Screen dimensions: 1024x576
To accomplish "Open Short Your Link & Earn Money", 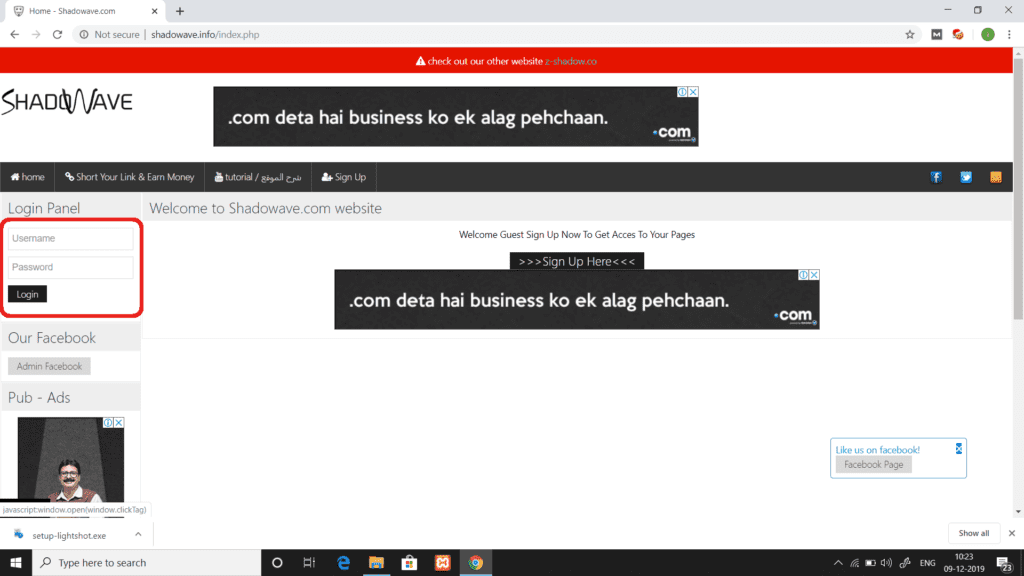I will pos(129,177).
